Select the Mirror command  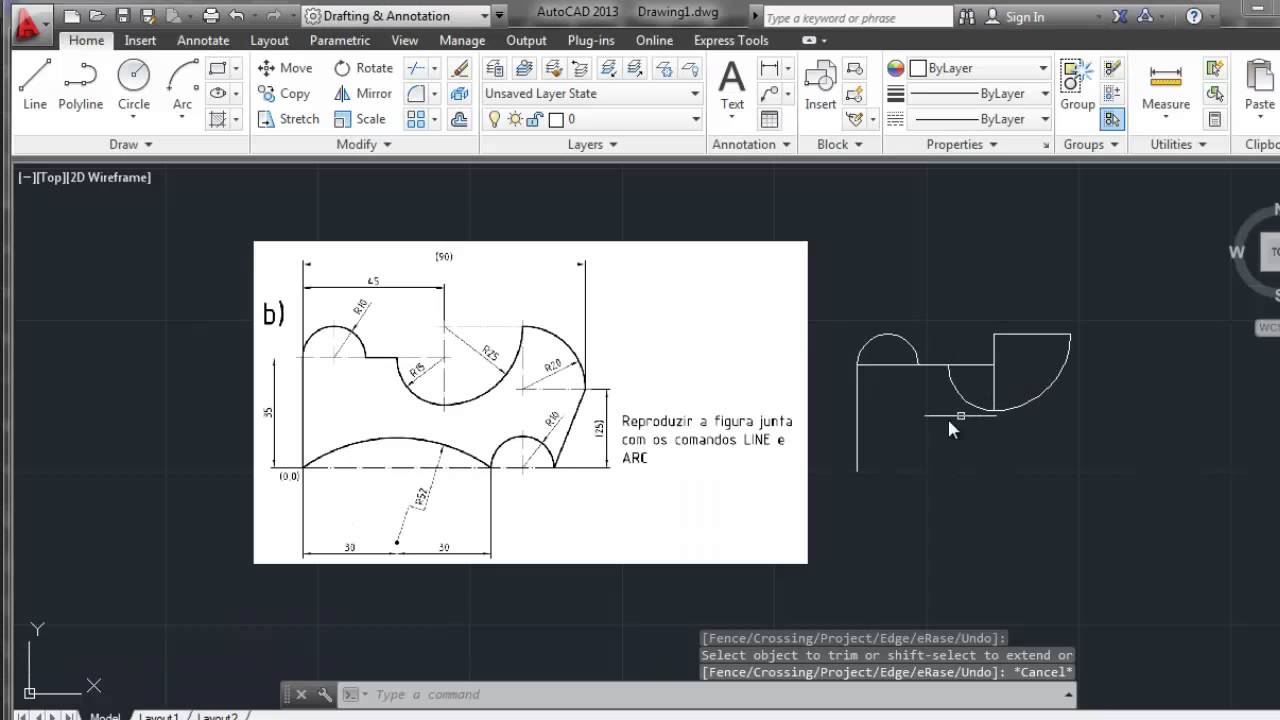point(362,93)
